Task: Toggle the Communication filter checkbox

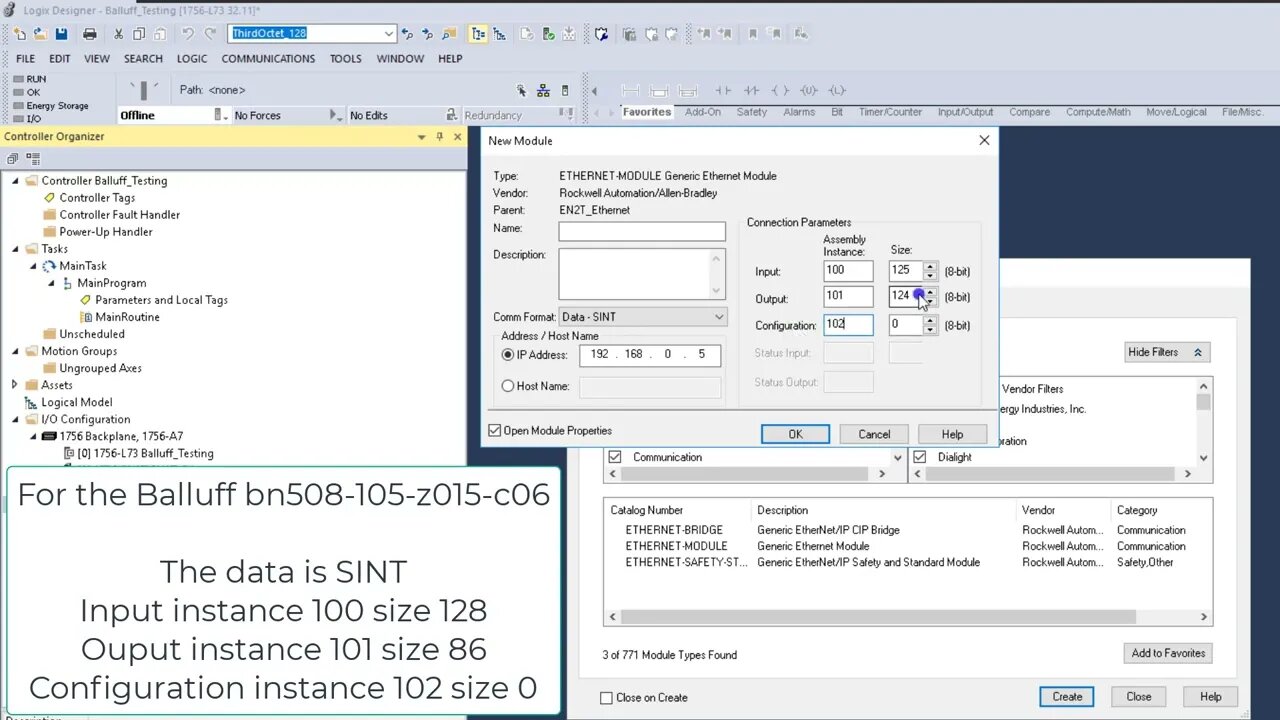Action: click(x=615, y=457)
